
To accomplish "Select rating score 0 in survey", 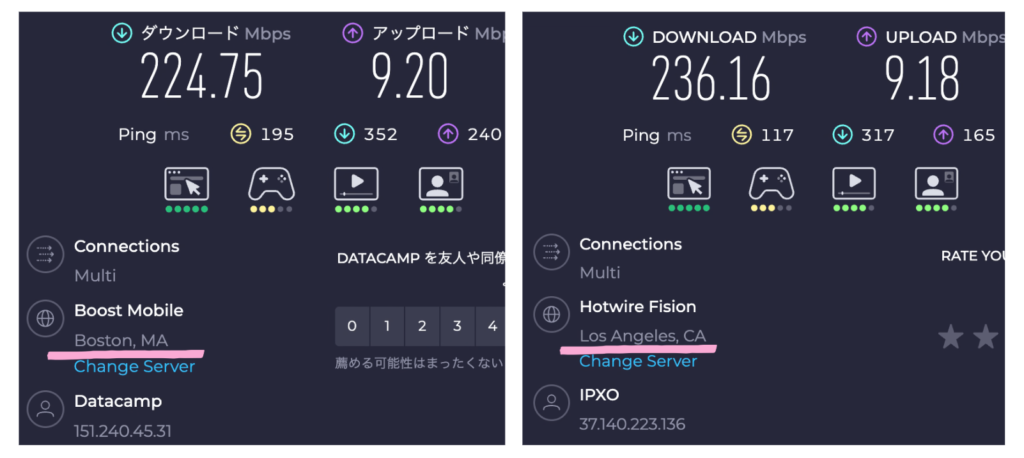I will click(x=351, y=326).
